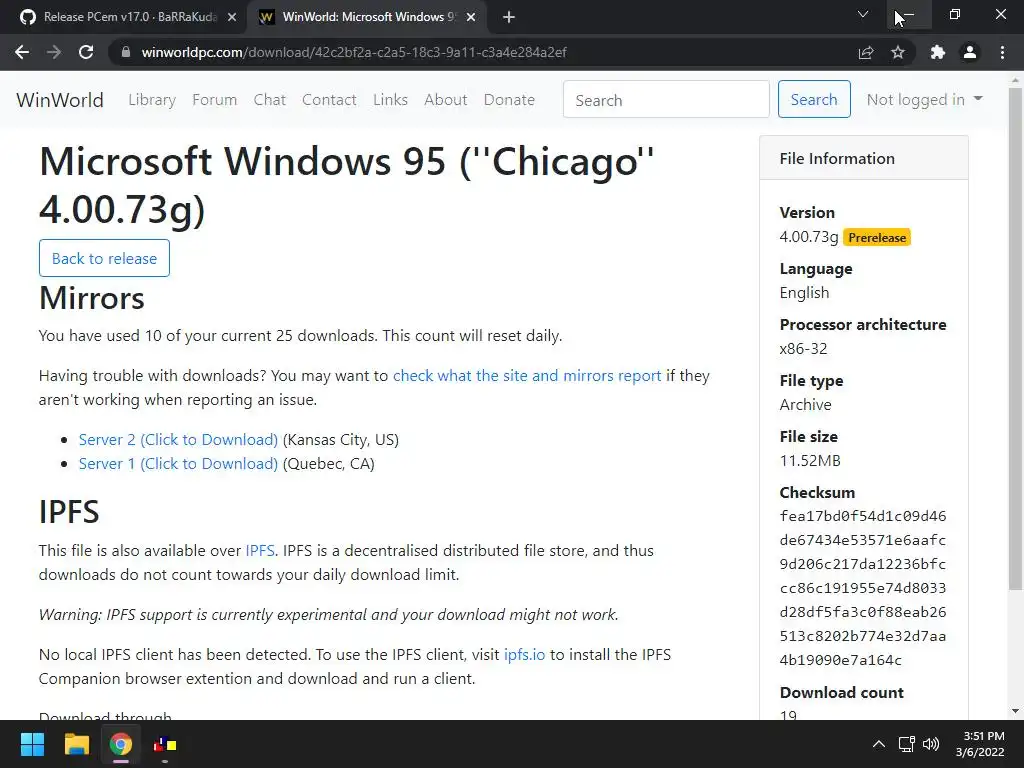1024x768 pixels.
Task: Click the checksum line fea17bd0f54d1c09d46
Action: [863, 516]
